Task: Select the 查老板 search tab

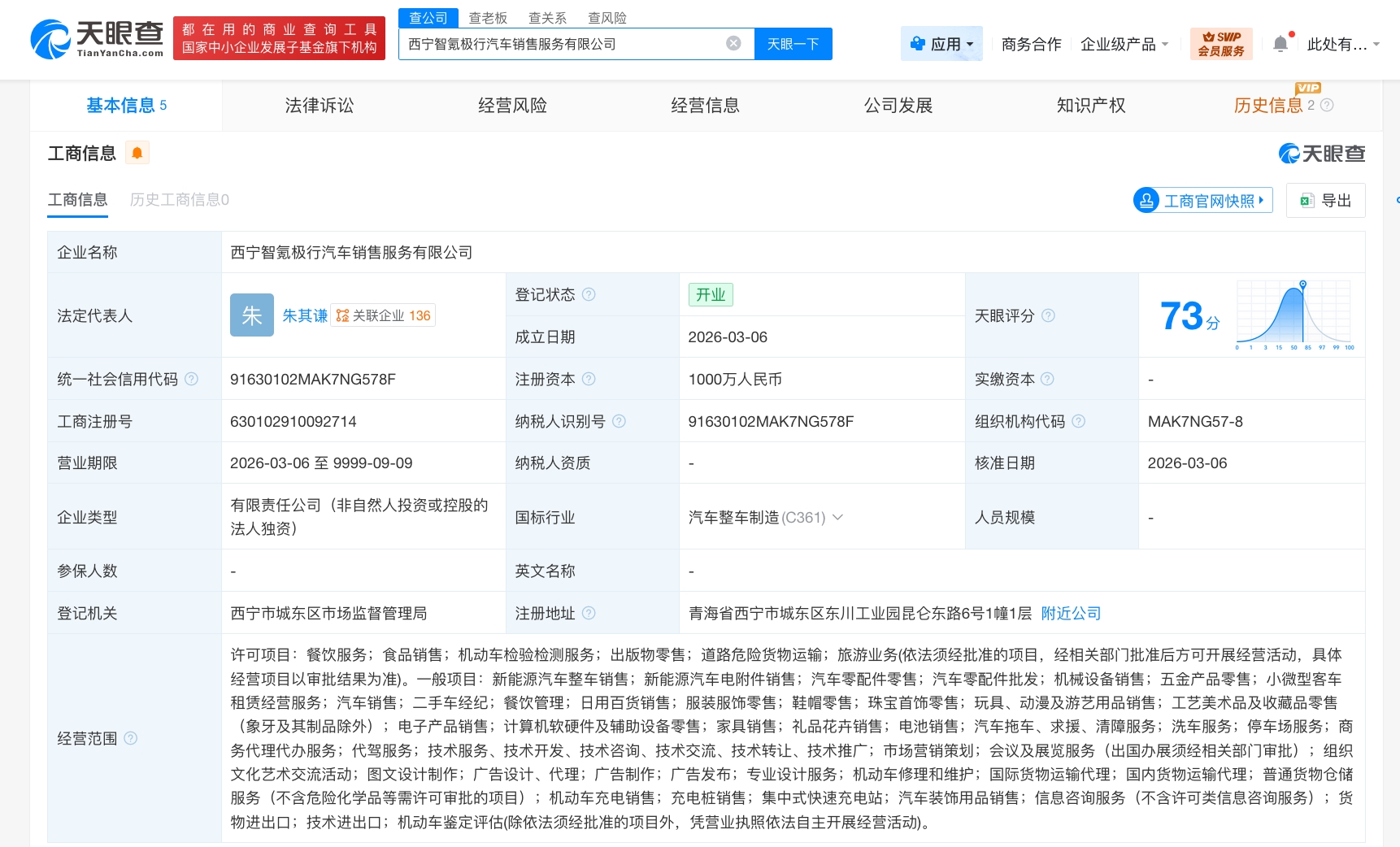Action: click(488, 18)
